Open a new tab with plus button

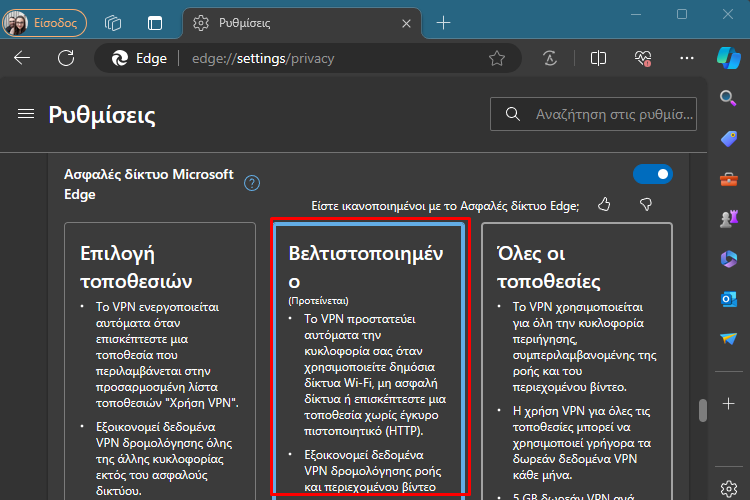443,22
